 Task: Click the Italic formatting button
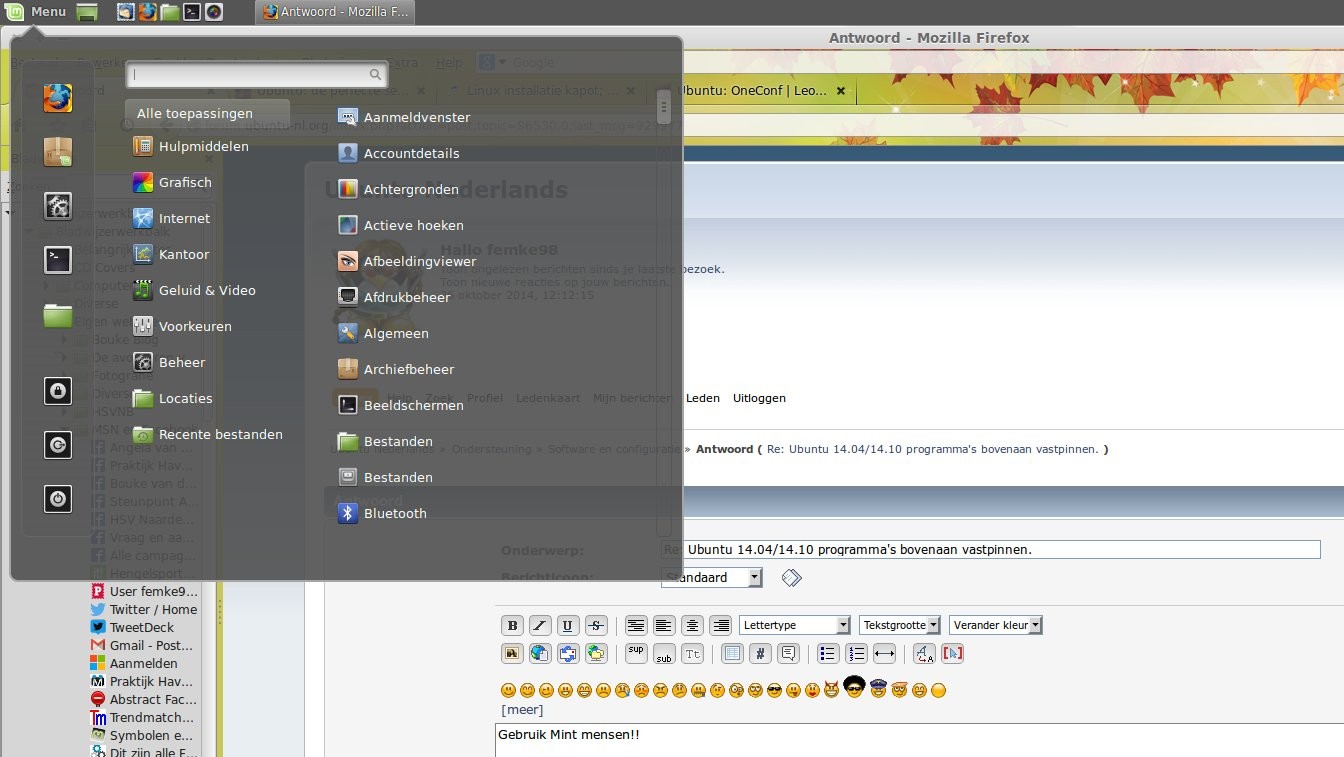click(540, 626)
